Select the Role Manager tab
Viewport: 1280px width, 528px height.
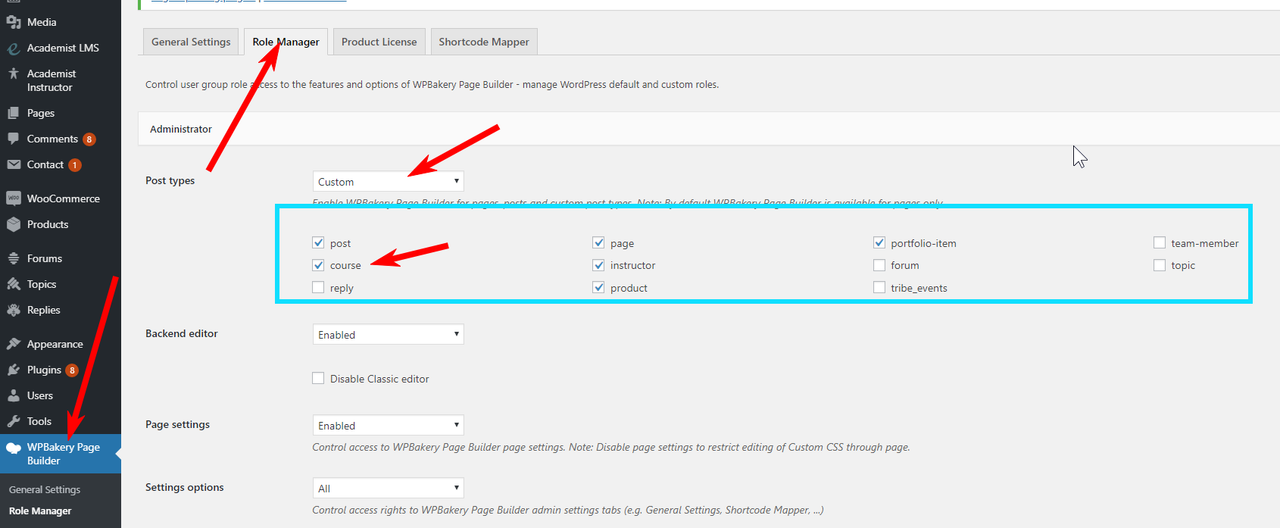(x=286, y=42)
